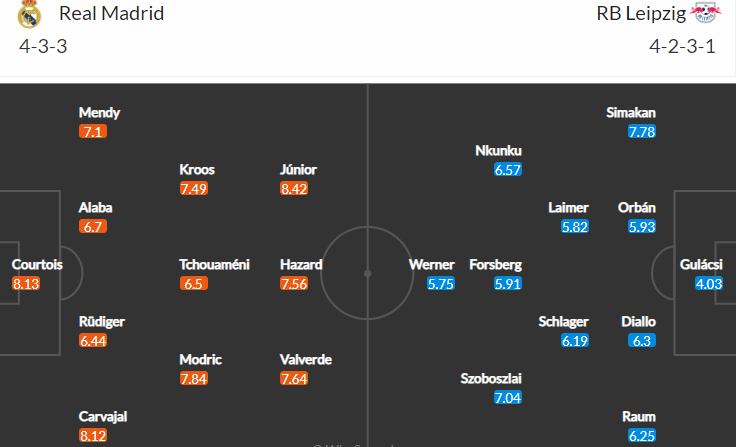Click Mendy's 7.1 rating badge

tap(93, 131)
